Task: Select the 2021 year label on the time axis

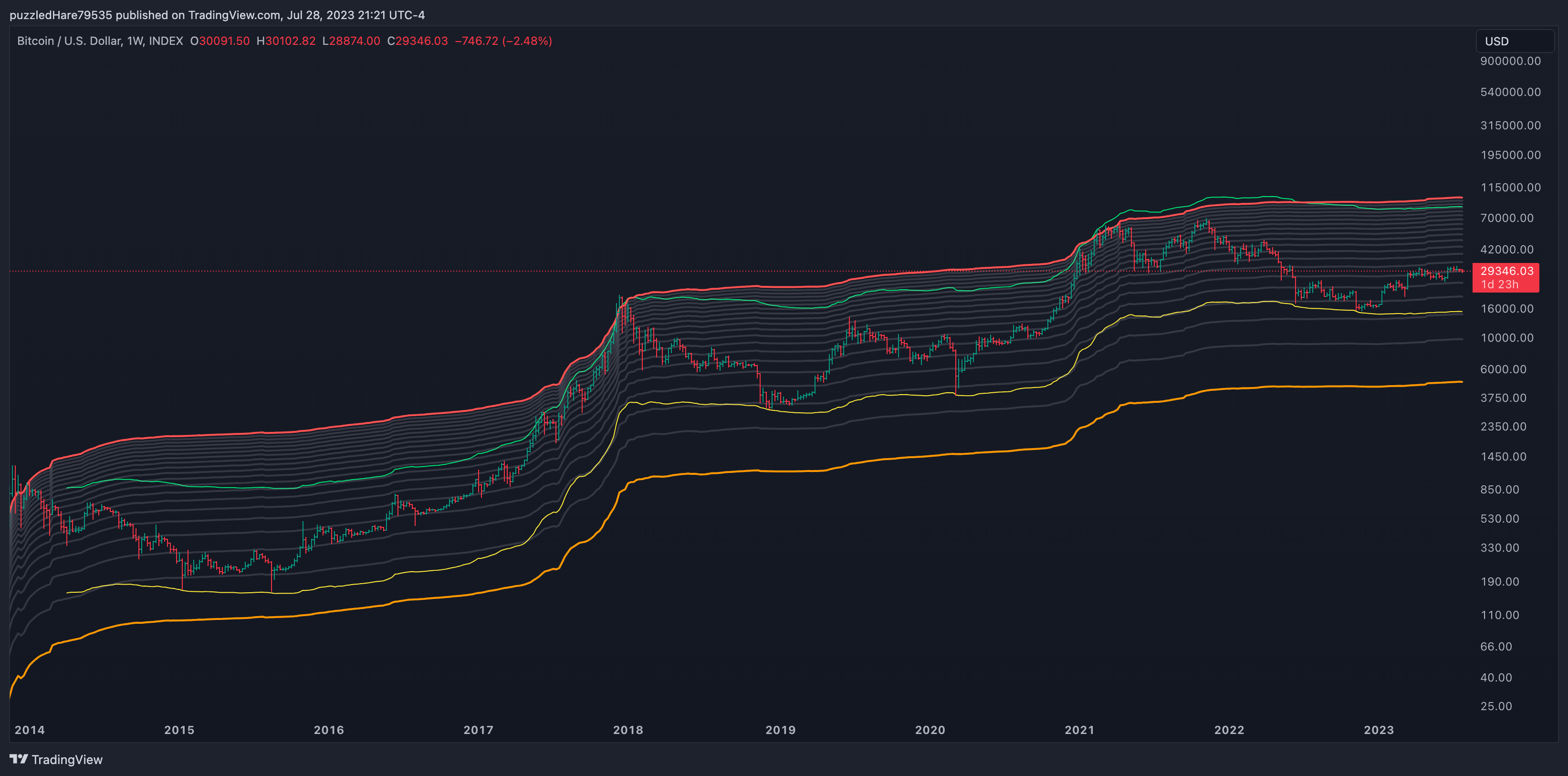Action: 1079,730
